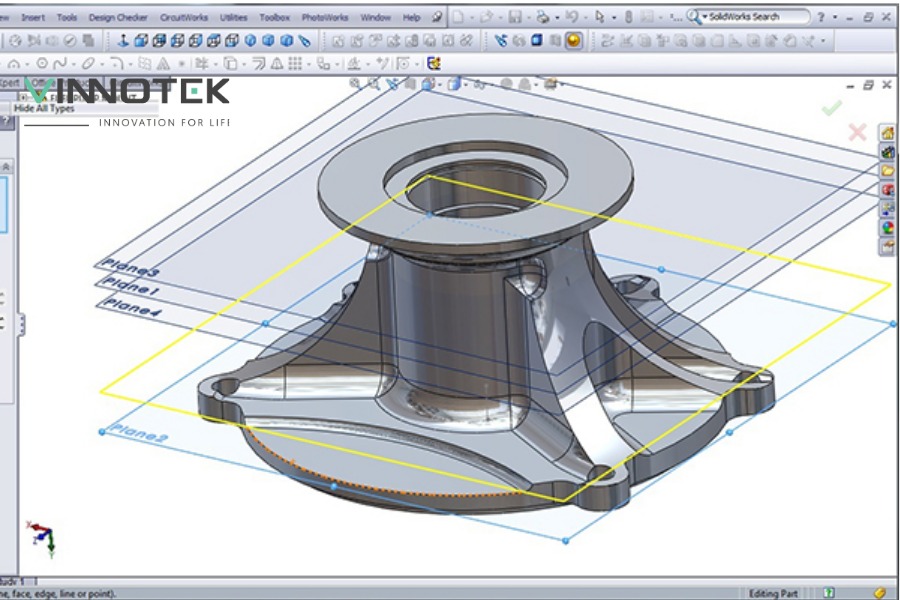Select the Linear Sketch Pattern grid tool

coord(295,63)
